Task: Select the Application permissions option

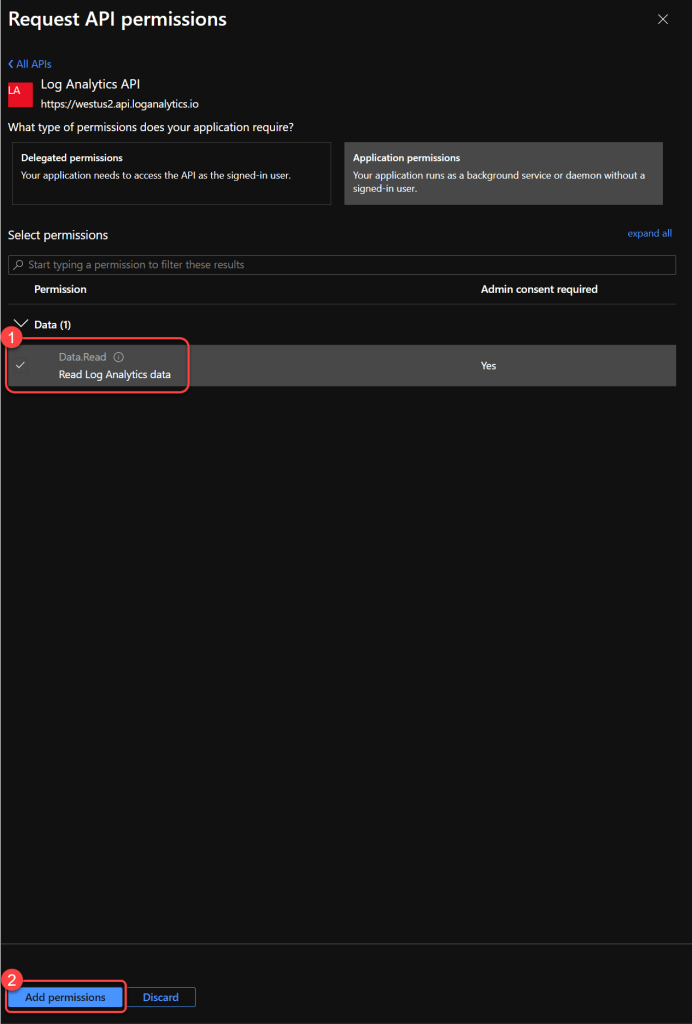Action: tap(503, 173)
